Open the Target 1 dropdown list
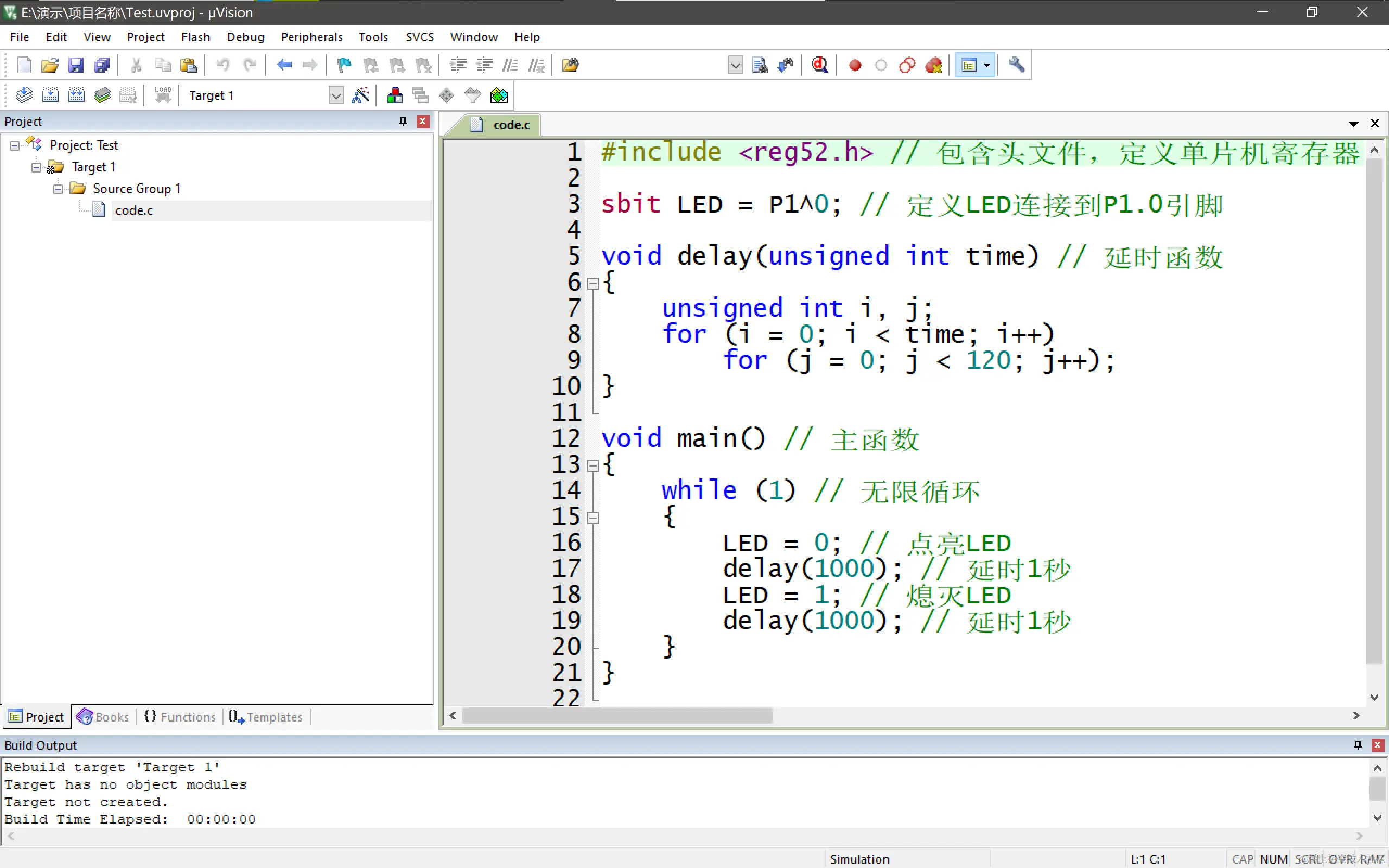This screenshot has height=868, width=1389. [x=336, y=95]
